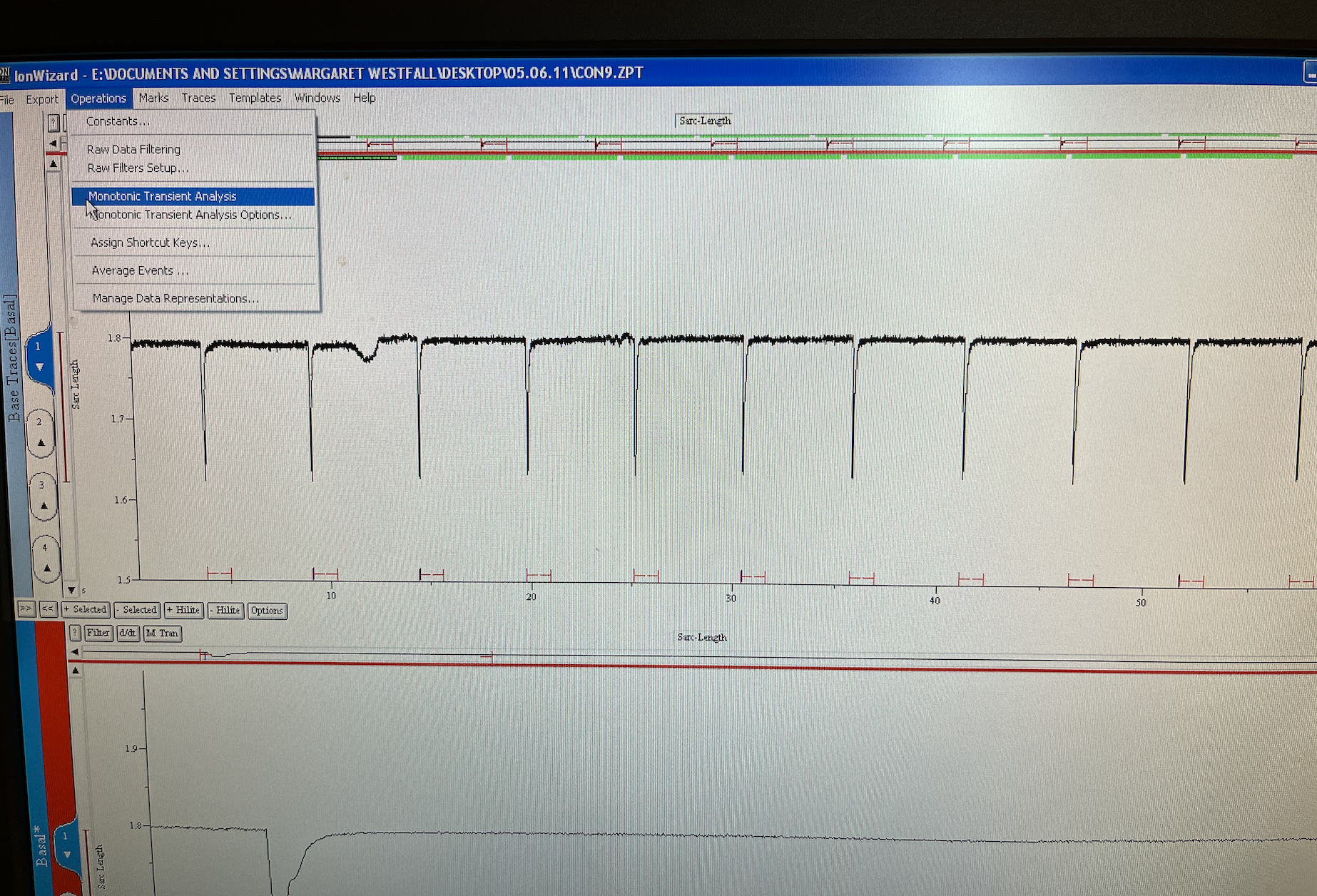Open the Options button below the Base Traces graph

tap(267, 611)
